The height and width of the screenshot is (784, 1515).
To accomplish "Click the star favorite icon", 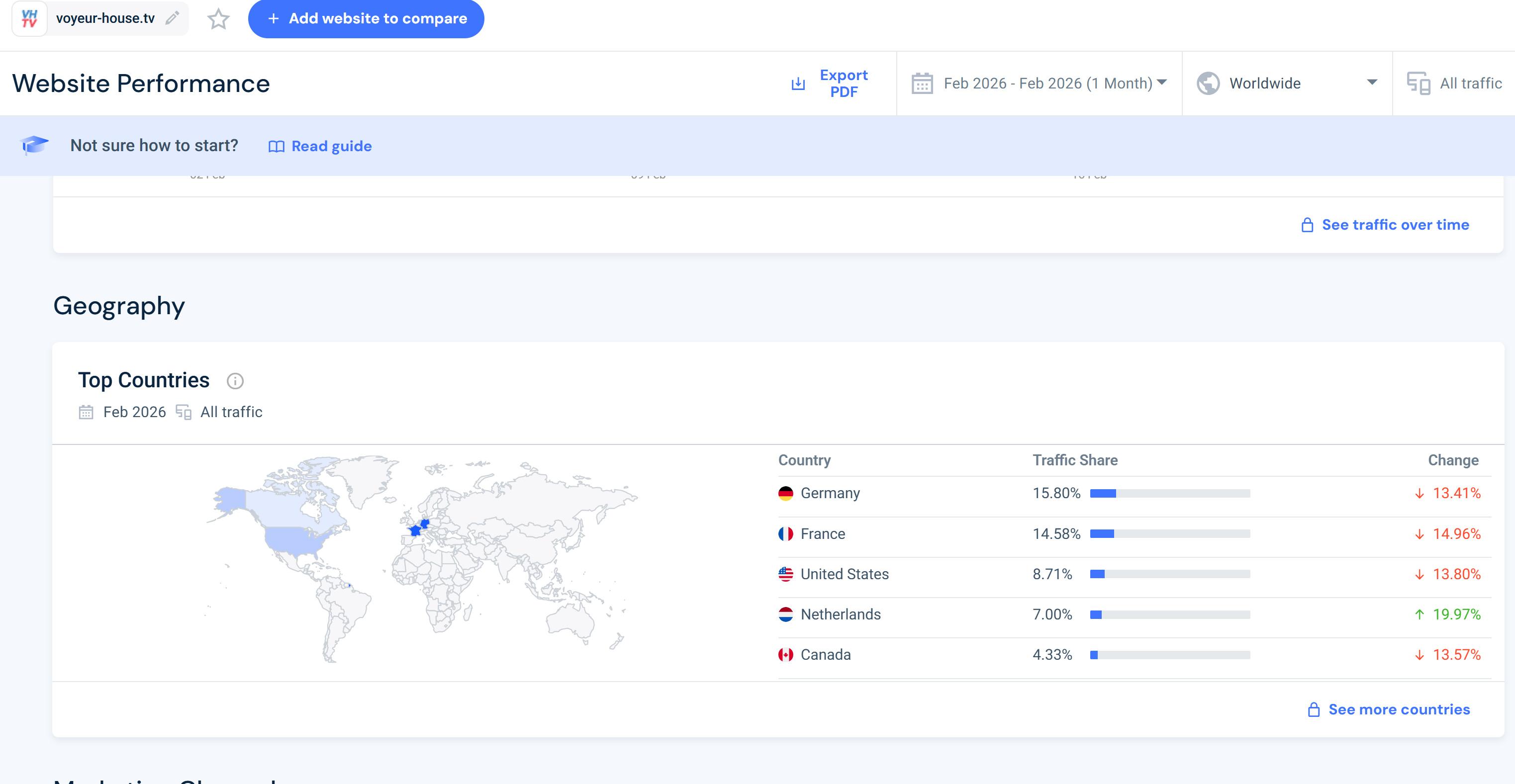I will [x=218, y=19].
